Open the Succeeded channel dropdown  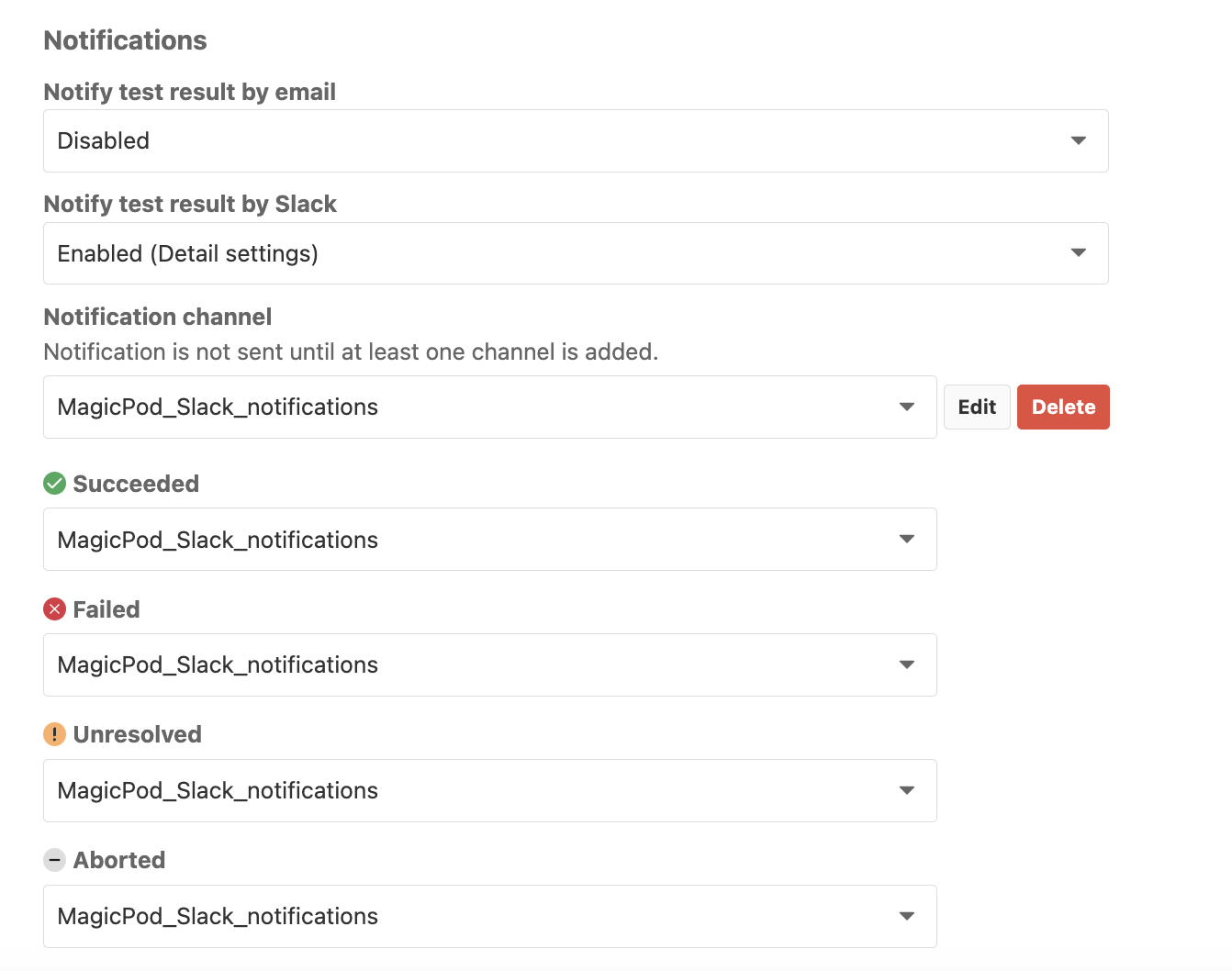click(x=490, y=540)
